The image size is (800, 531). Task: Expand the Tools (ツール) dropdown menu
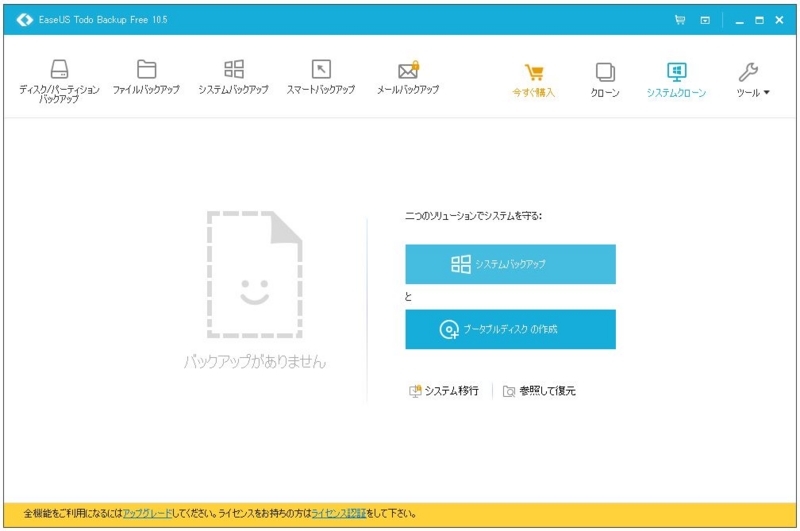(753, 80)
